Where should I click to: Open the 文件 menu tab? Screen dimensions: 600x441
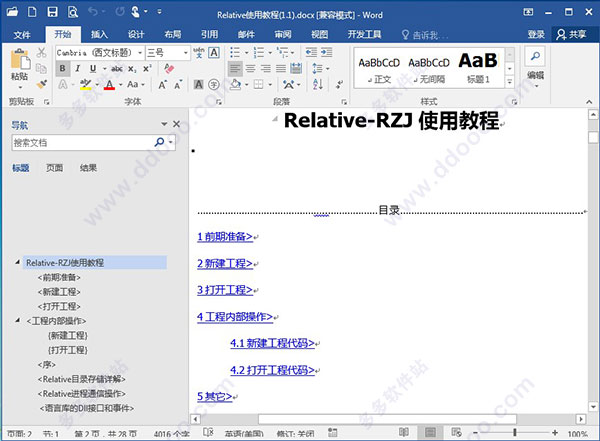22,35
